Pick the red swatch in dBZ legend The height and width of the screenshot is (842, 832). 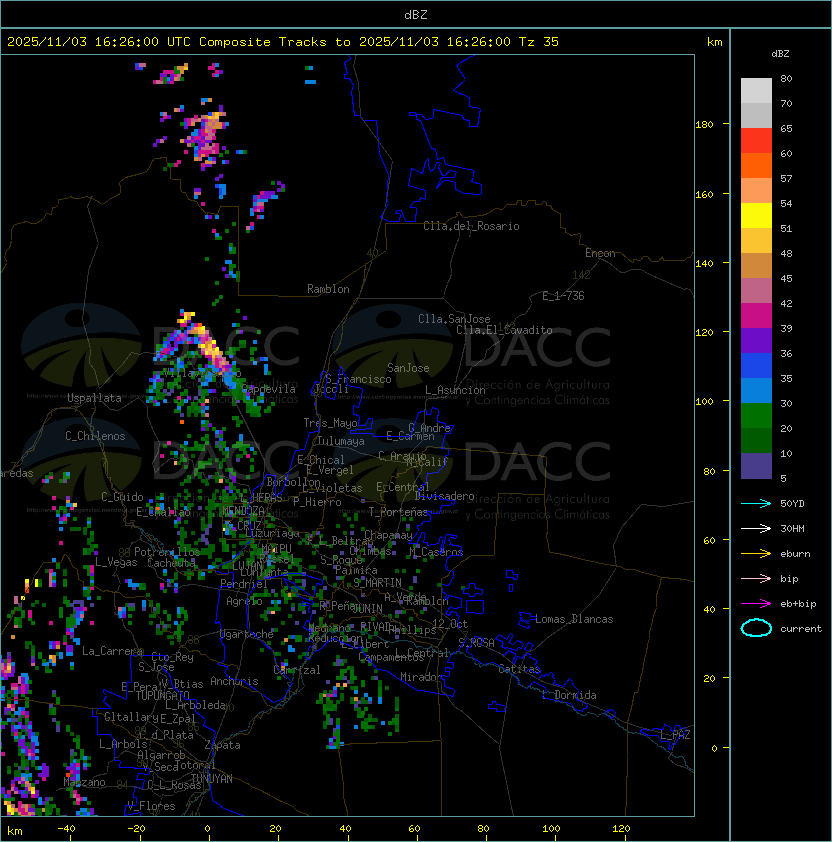[x=756, y=141]
